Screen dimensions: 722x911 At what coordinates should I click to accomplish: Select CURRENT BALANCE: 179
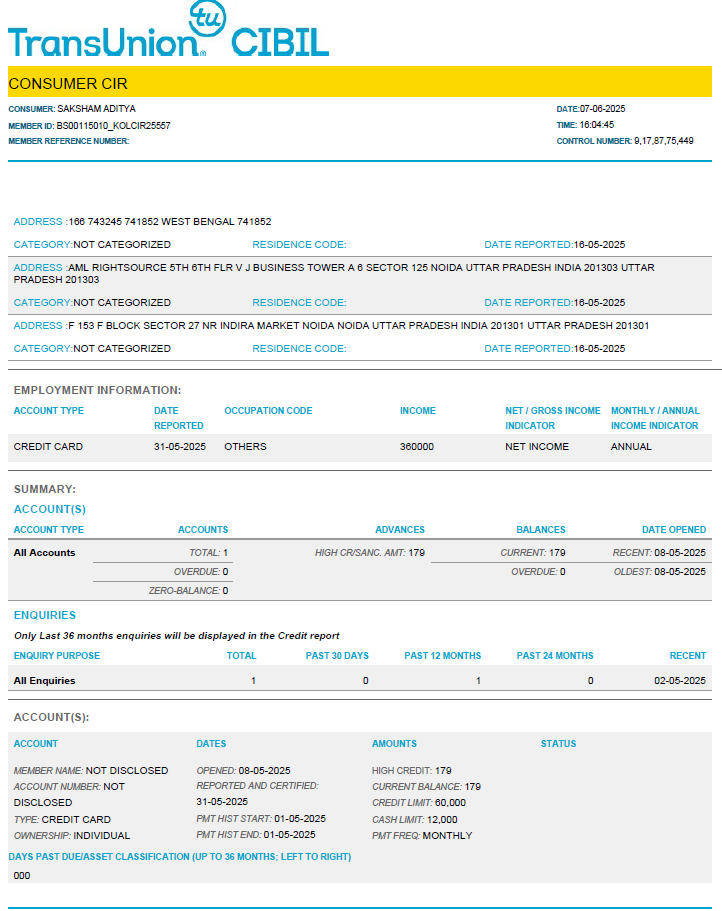click(x=426, y=787)
